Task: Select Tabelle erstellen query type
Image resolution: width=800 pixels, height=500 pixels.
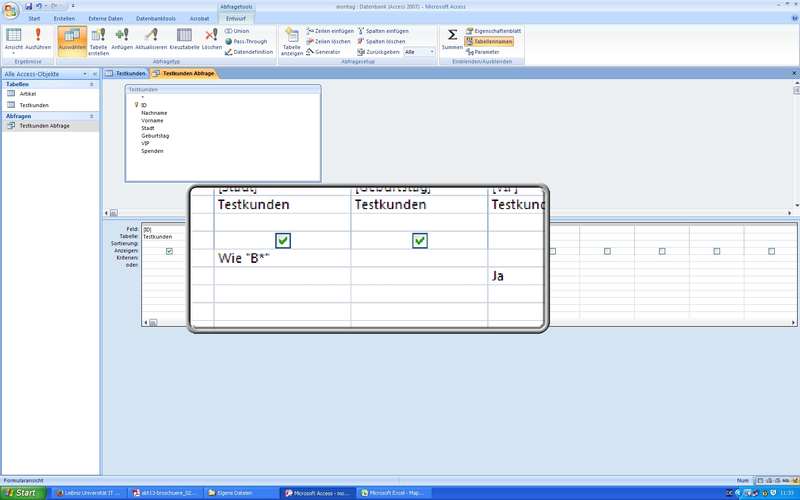Action: 98,41
